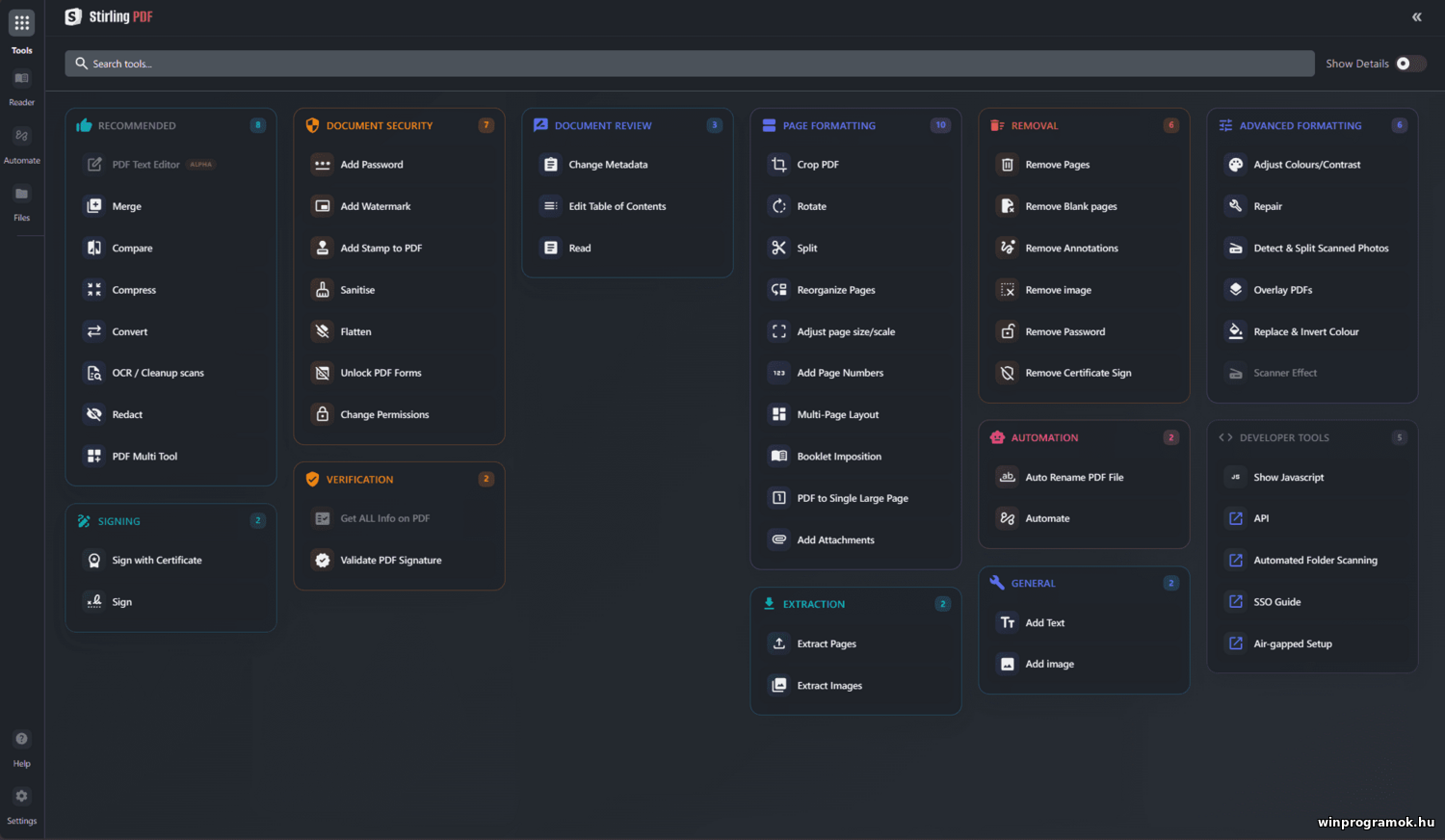Open the Remove Password icon
The width and height of the screenshot is (1445, 840).
tap(1008, 331)
